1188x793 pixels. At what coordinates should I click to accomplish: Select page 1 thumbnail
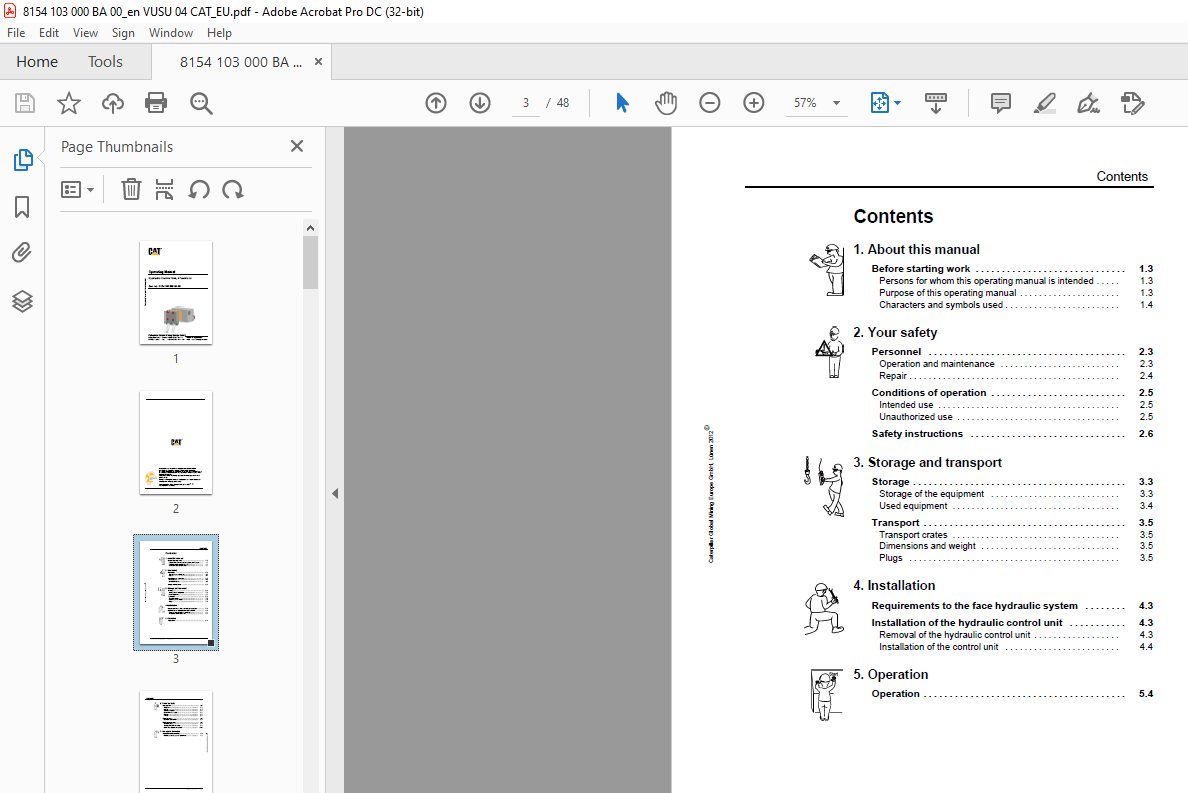[x=176, y=292]
